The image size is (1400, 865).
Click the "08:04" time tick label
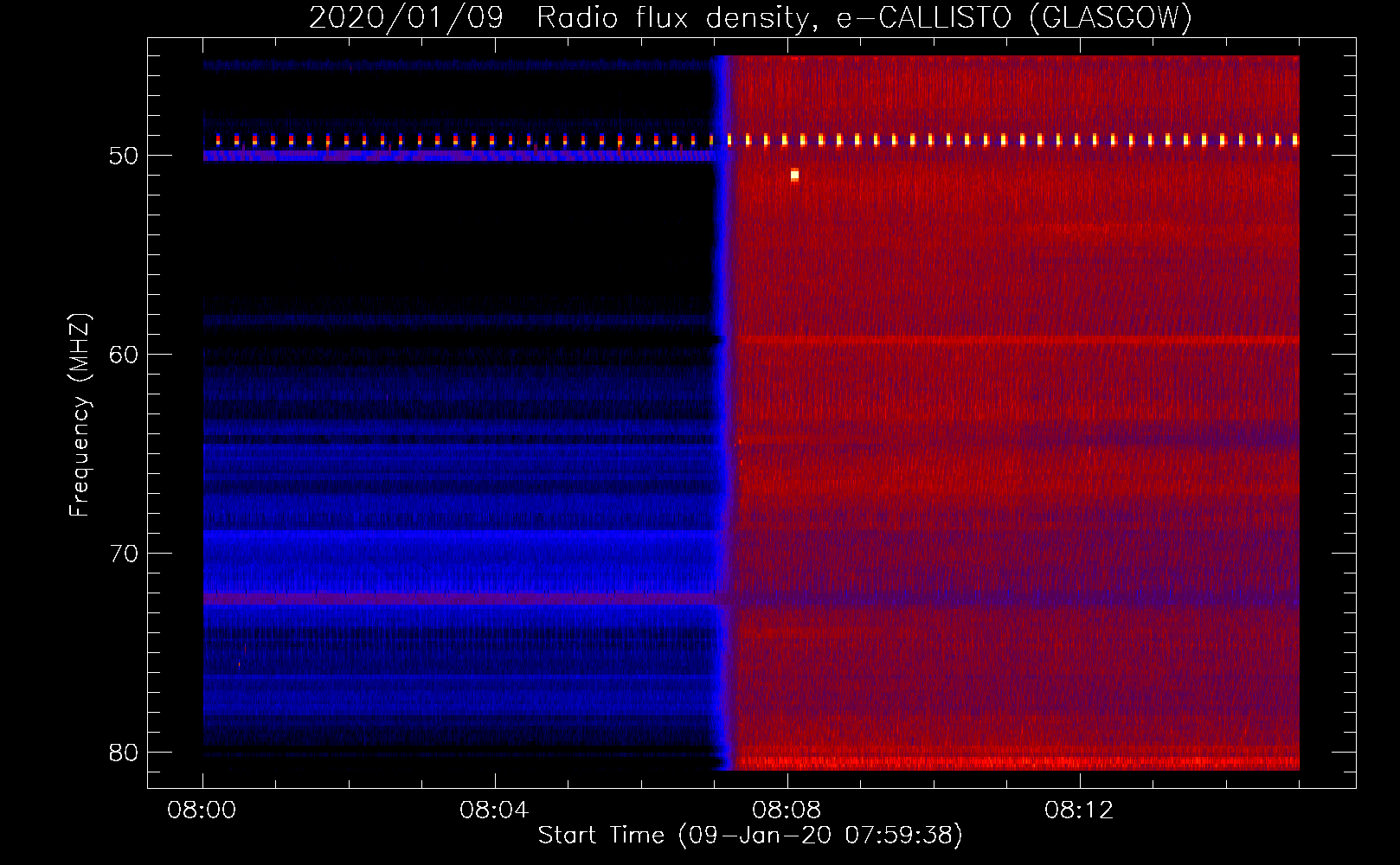tap(494, 811)
